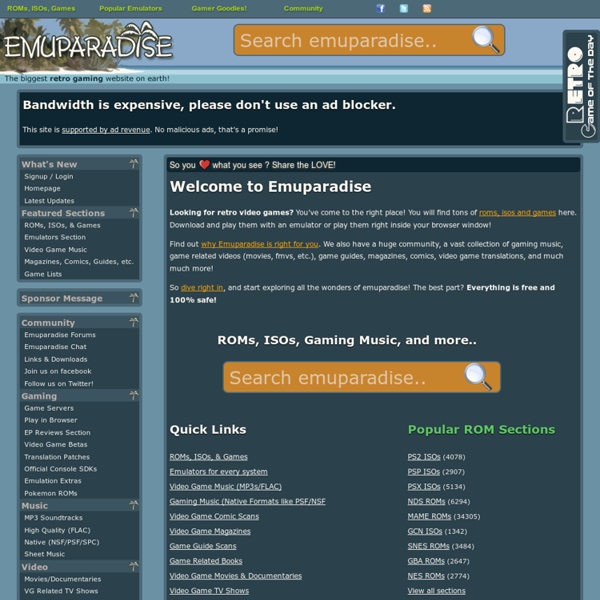Open Play in Browser link
The height and width of the screenshot is (600, 600).
click(x=51, y=420)
